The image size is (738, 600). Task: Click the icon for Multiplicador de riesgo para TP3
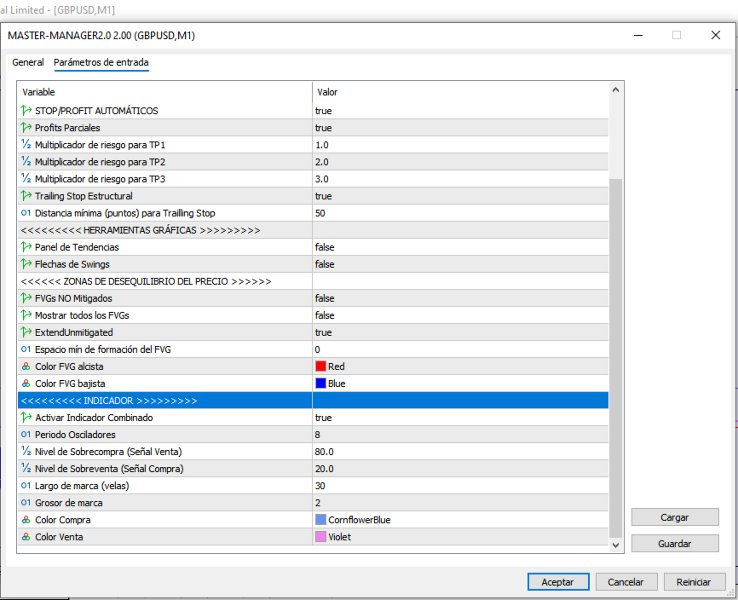click(26, 179)
